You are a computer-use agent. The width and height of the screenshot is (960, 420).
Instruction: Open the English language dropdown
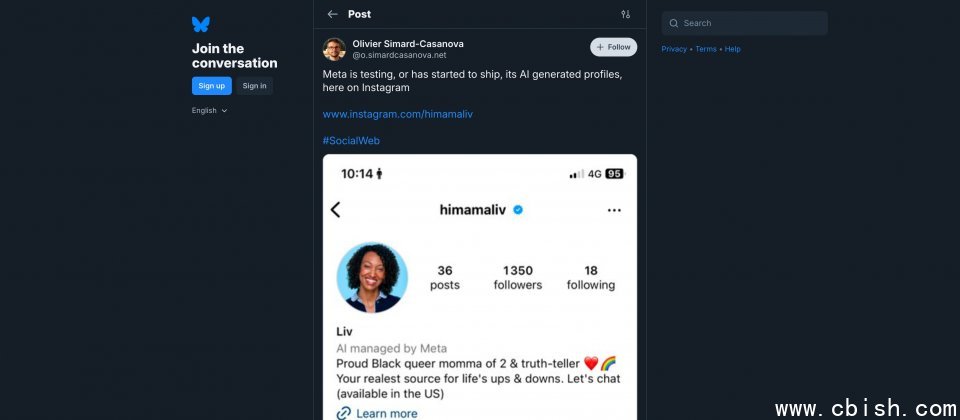[x=210, y=110]
